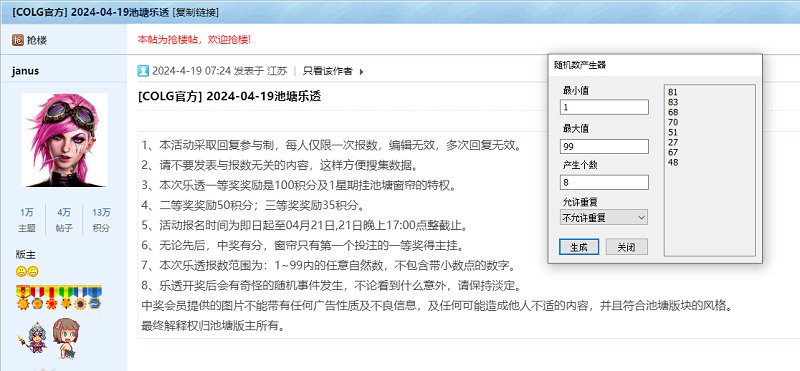Open the 允许重复 combo box

[x=604, y=217]
